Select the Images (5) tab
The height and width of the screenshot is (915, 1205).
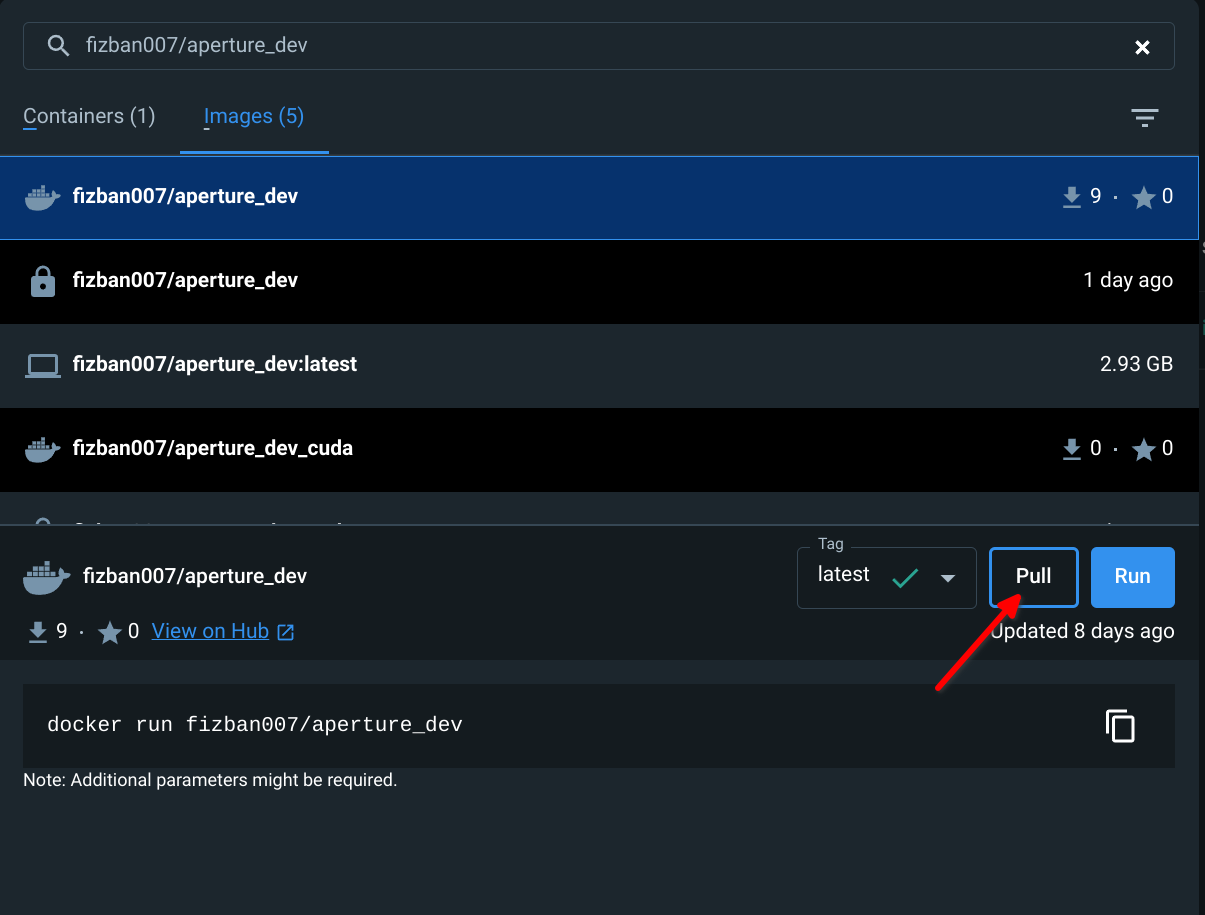(x=254, y=116)
